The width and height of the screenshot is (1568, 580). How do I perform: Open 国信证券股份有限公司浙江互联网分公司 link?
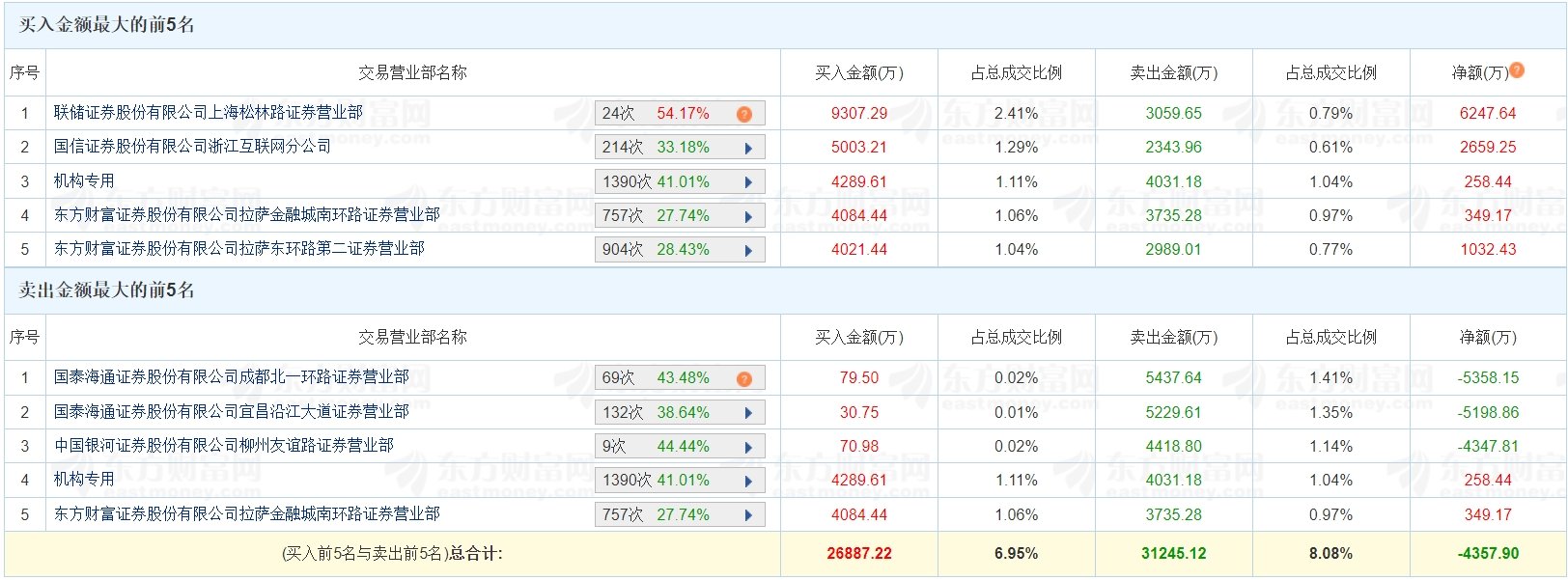[192, 147]
